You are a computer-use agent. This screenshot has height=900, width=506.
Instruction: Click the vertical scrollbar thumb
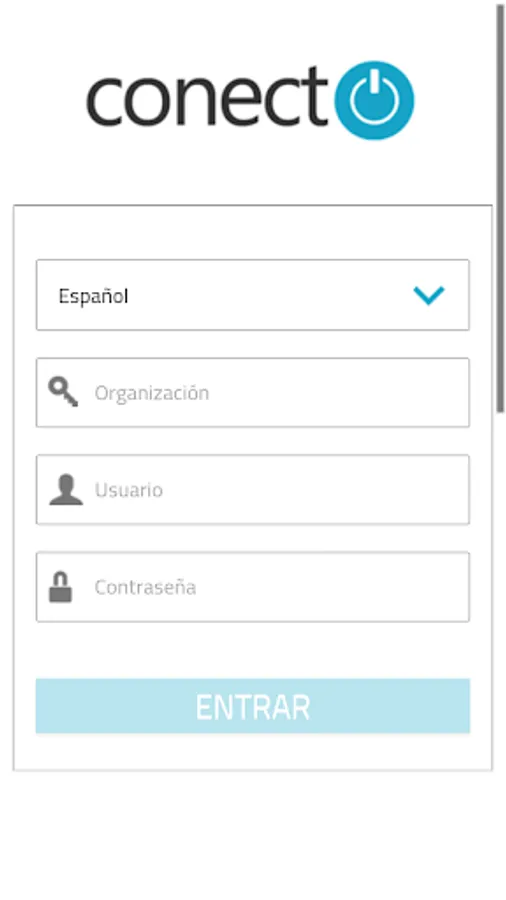tap(501, 208)
